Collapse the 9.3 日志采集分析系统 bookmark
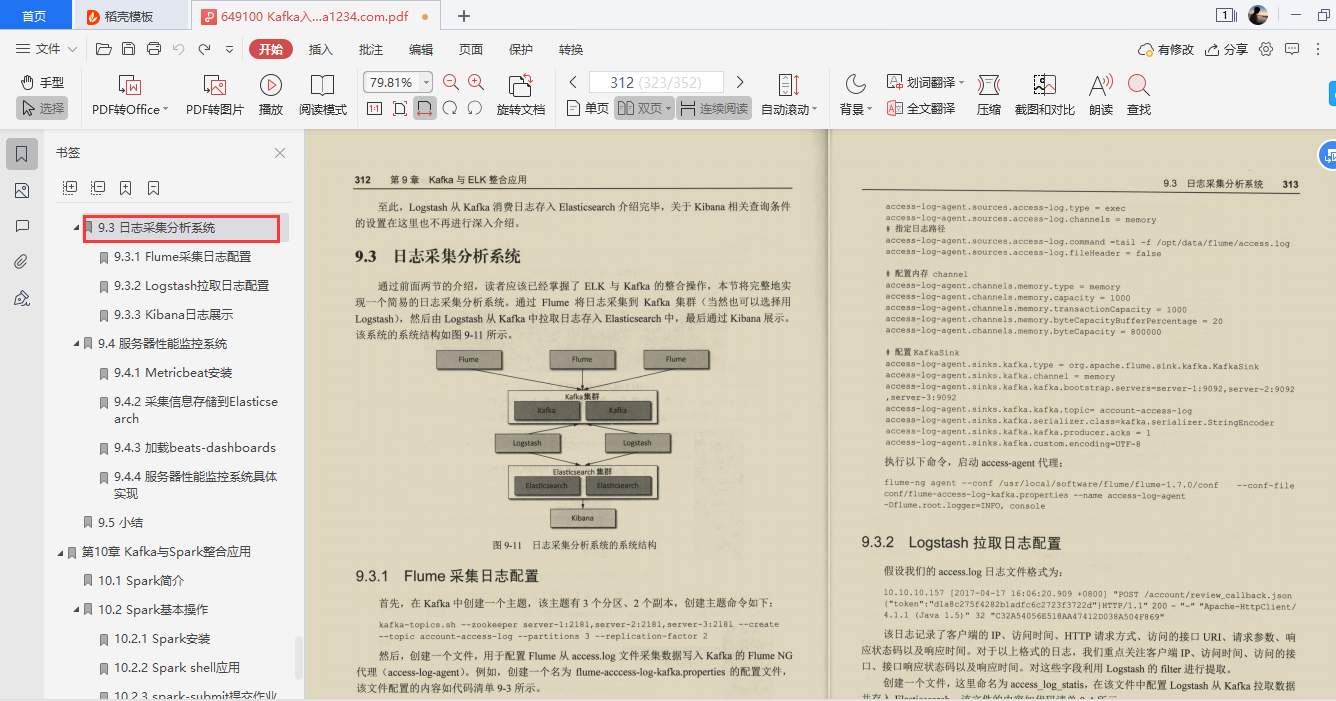The image size is (1336, 701). coord(74,229)
